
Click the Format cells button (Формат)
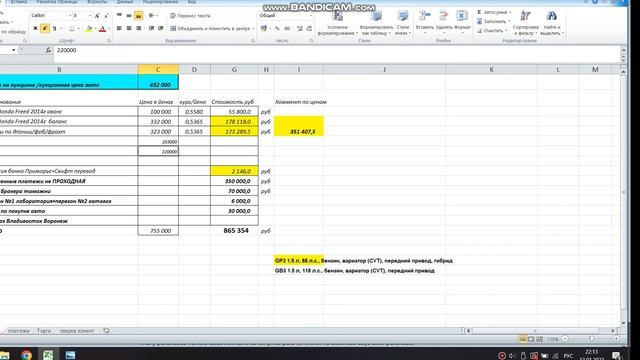pyautogui.click(x=462, y=21)
